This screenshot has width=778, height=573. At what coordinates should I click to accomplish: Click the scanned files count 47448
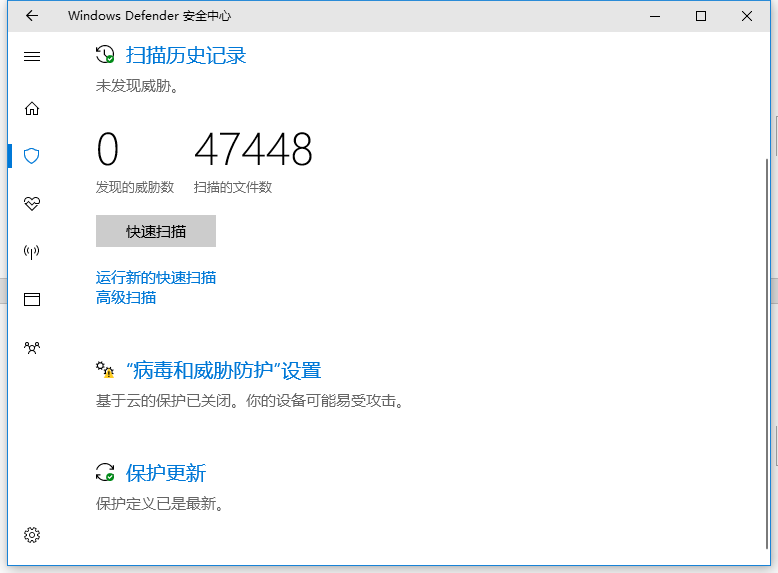(x=254, y=149)
